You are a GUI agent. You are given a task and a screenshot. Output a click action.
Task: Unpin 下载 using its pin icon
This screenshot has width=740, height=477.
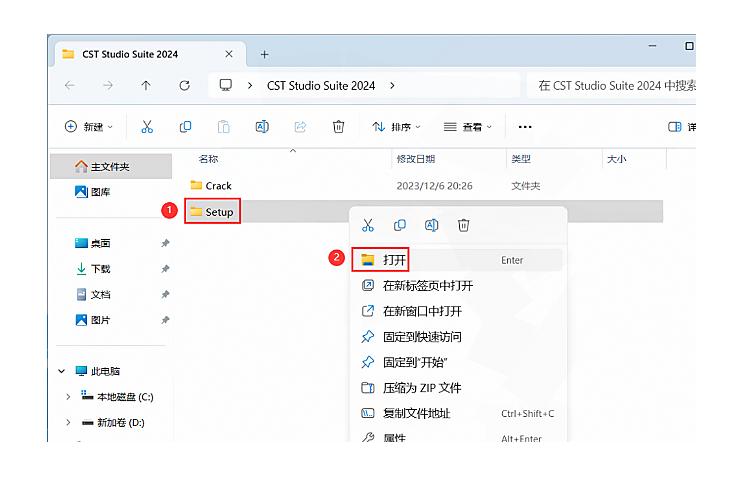tap(165, 269)
